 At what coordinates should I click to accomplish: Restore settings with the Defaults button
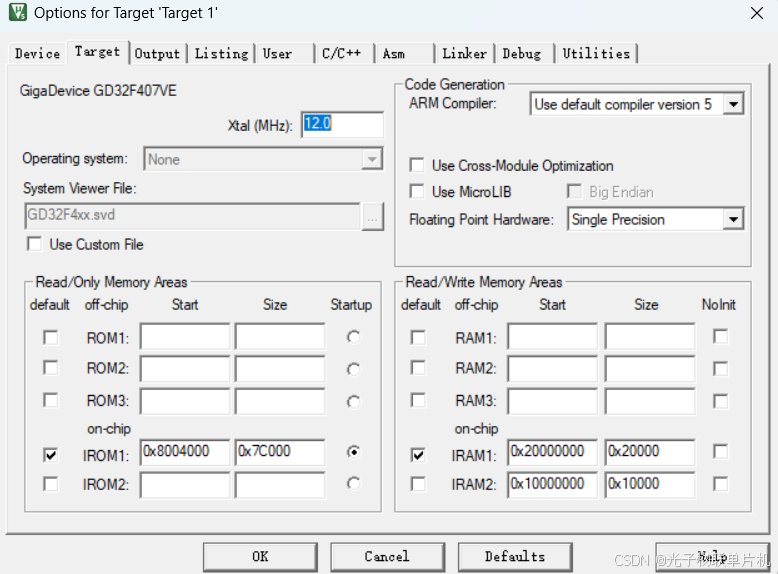pos(515,557)
